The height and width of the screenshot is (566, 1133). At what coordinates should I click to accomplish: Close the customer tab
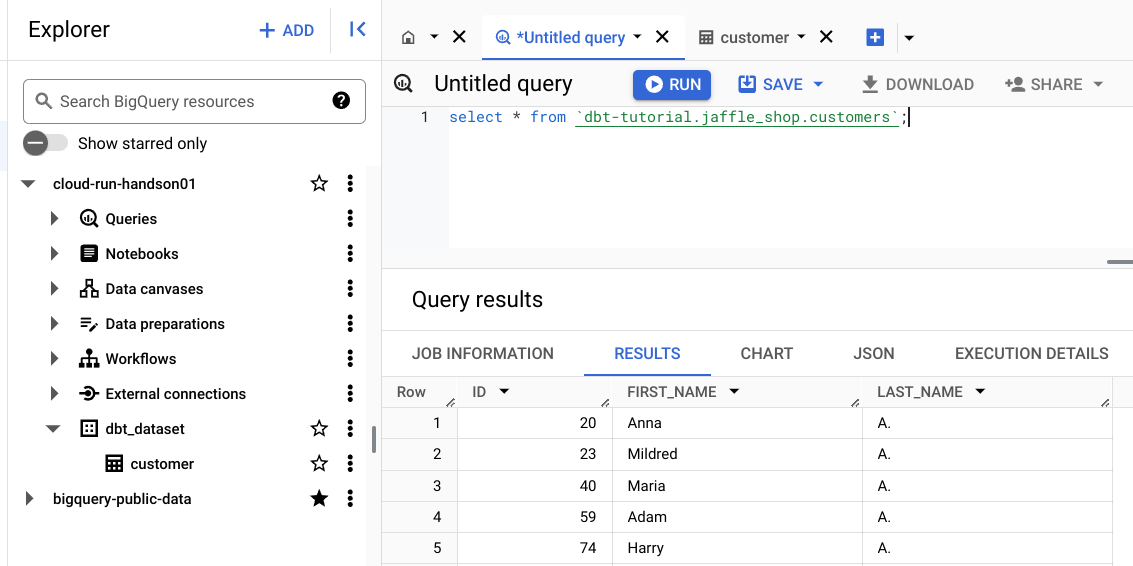[x=826, y=37]
